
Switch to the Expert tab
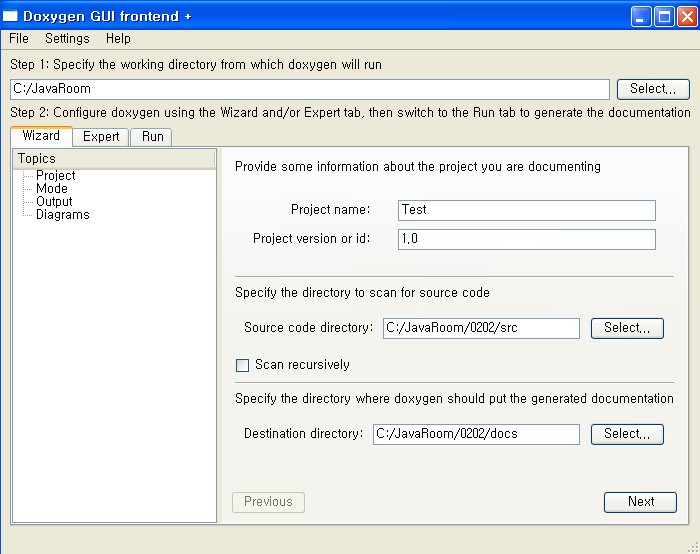pos(101,137)
